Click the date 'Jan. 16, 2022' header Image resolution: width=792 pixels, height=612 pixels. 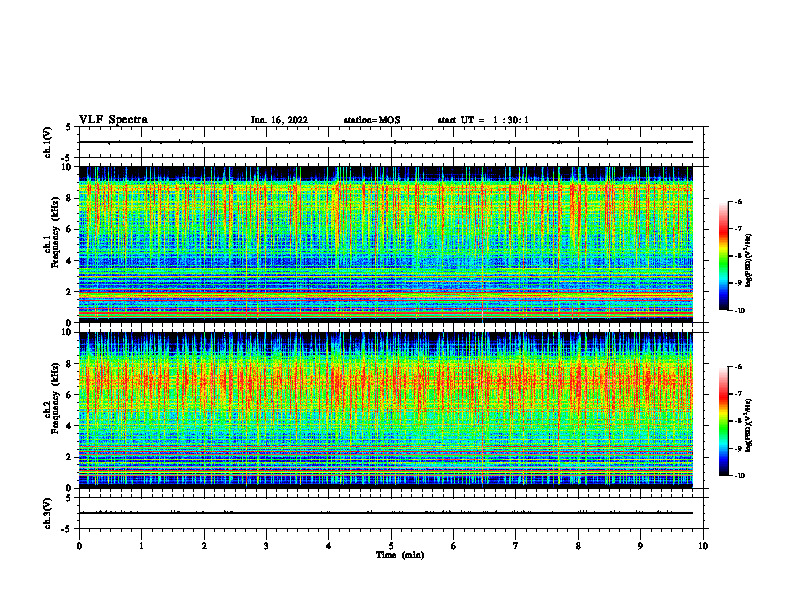pos(279,120)
